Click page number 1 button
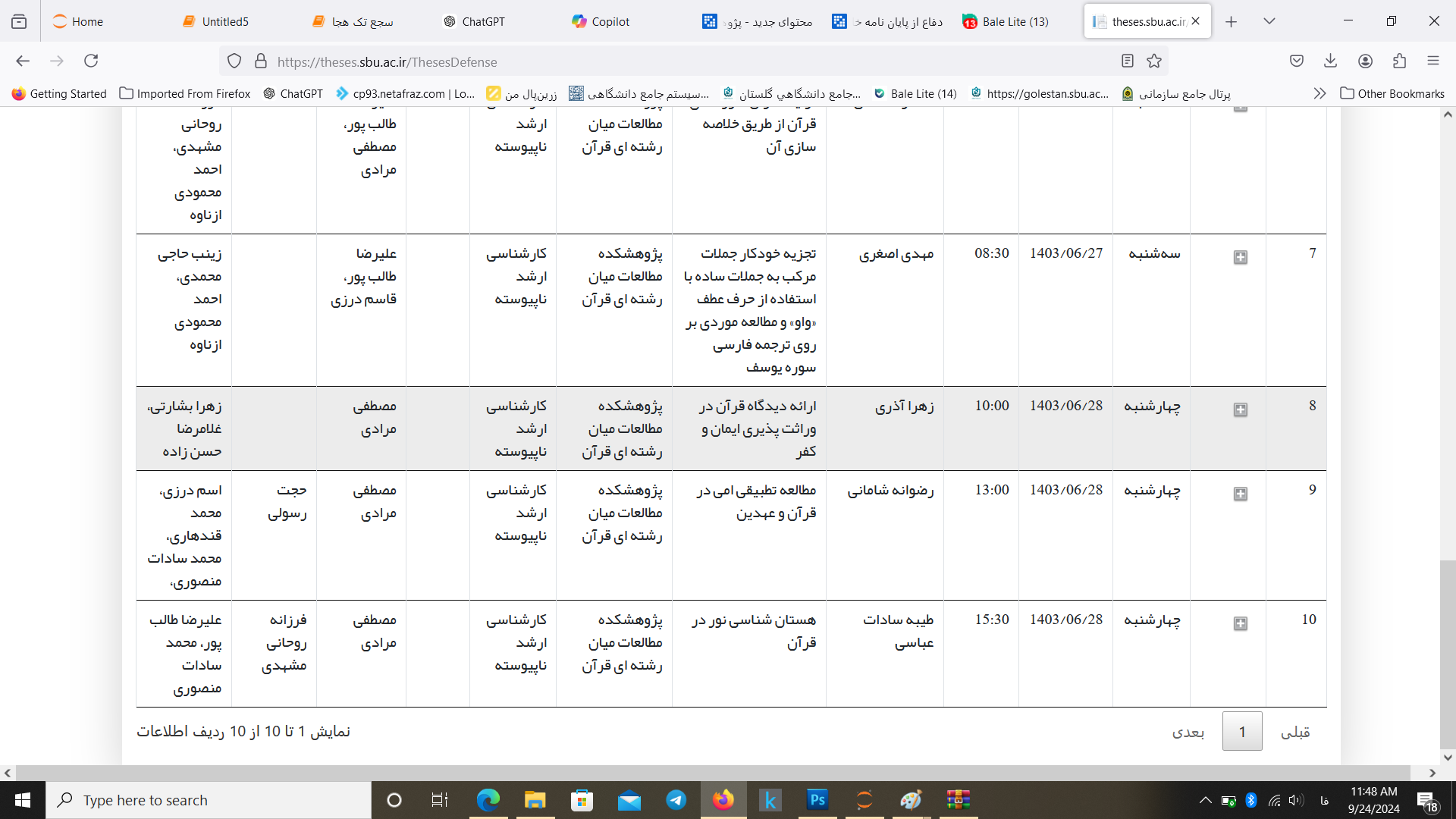Image resolution: width=1456 pixels, height=819 pixels. click(x=1241, y=732)
